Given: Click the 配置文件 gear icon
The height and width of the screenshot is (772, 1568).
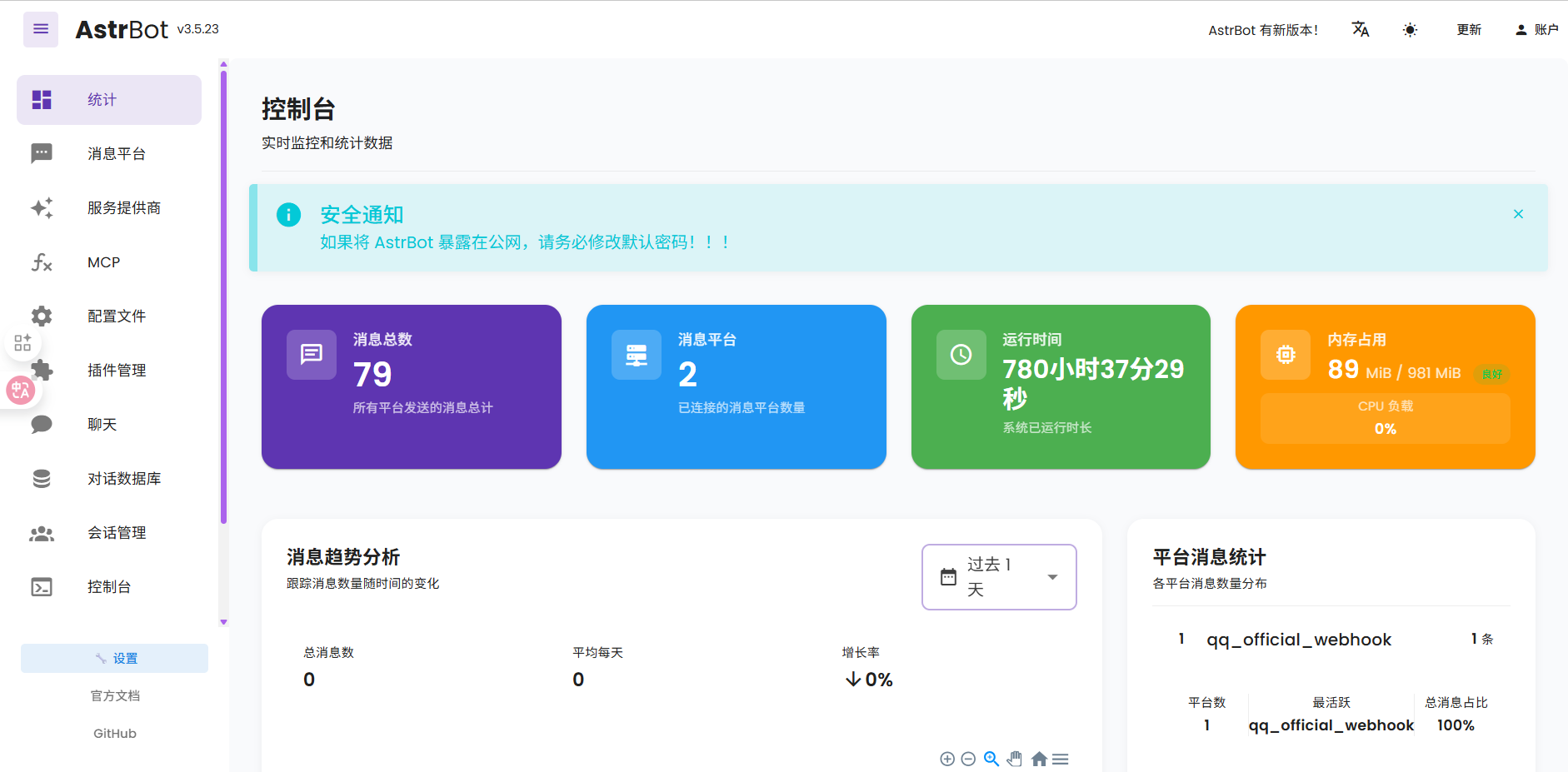Looking at the screenshot, I should click(42, 316).
